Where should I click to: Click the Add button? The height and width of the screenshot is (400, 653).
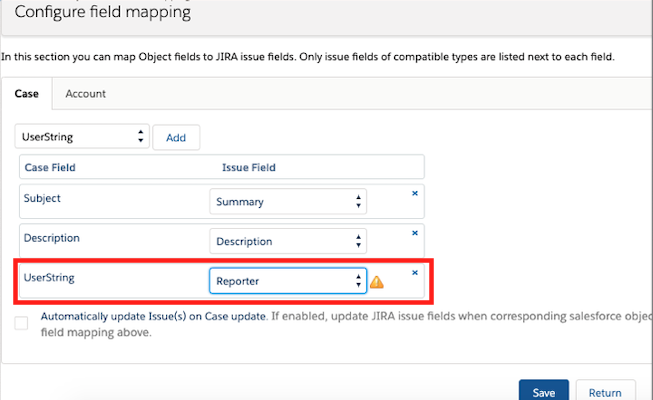coord(176,137)
